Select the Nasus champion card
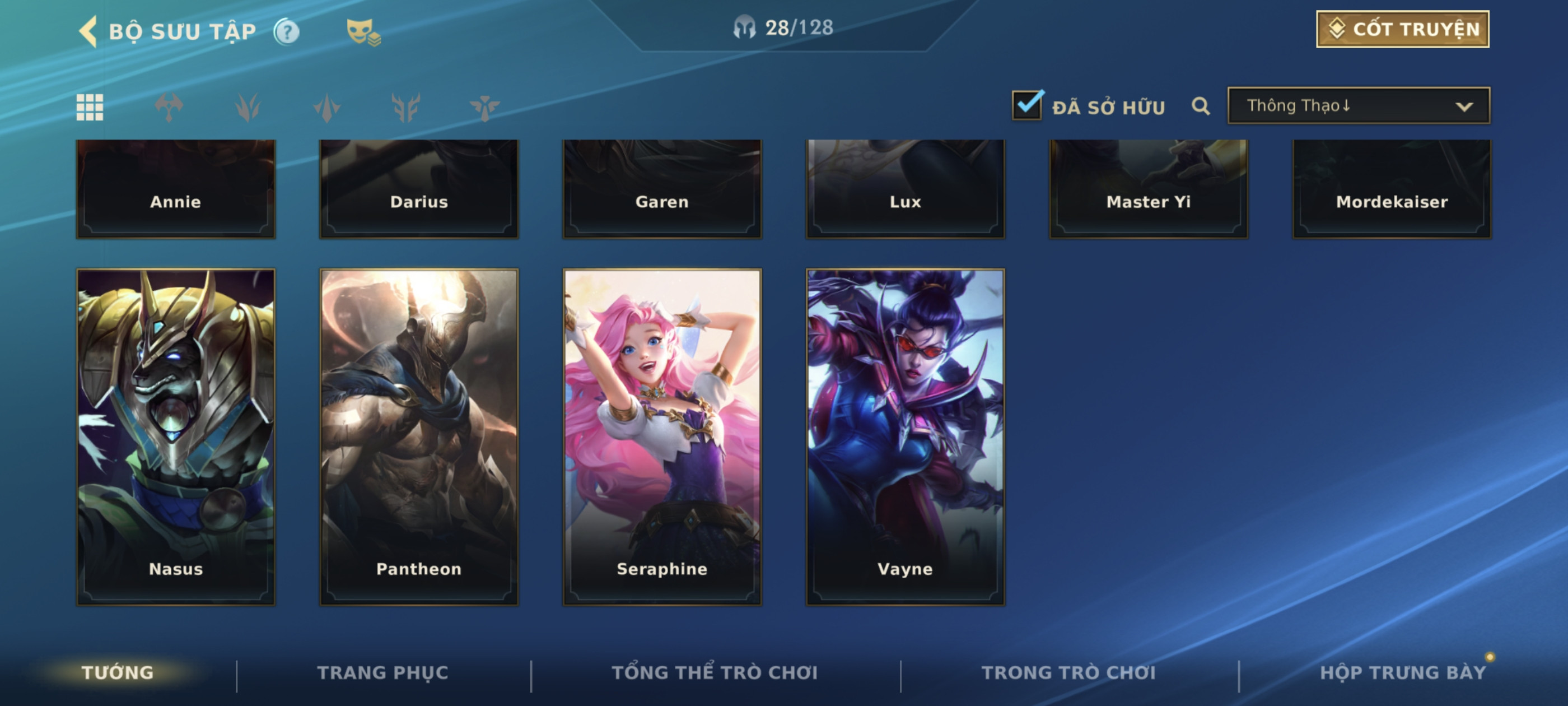 tap(175, 436)
